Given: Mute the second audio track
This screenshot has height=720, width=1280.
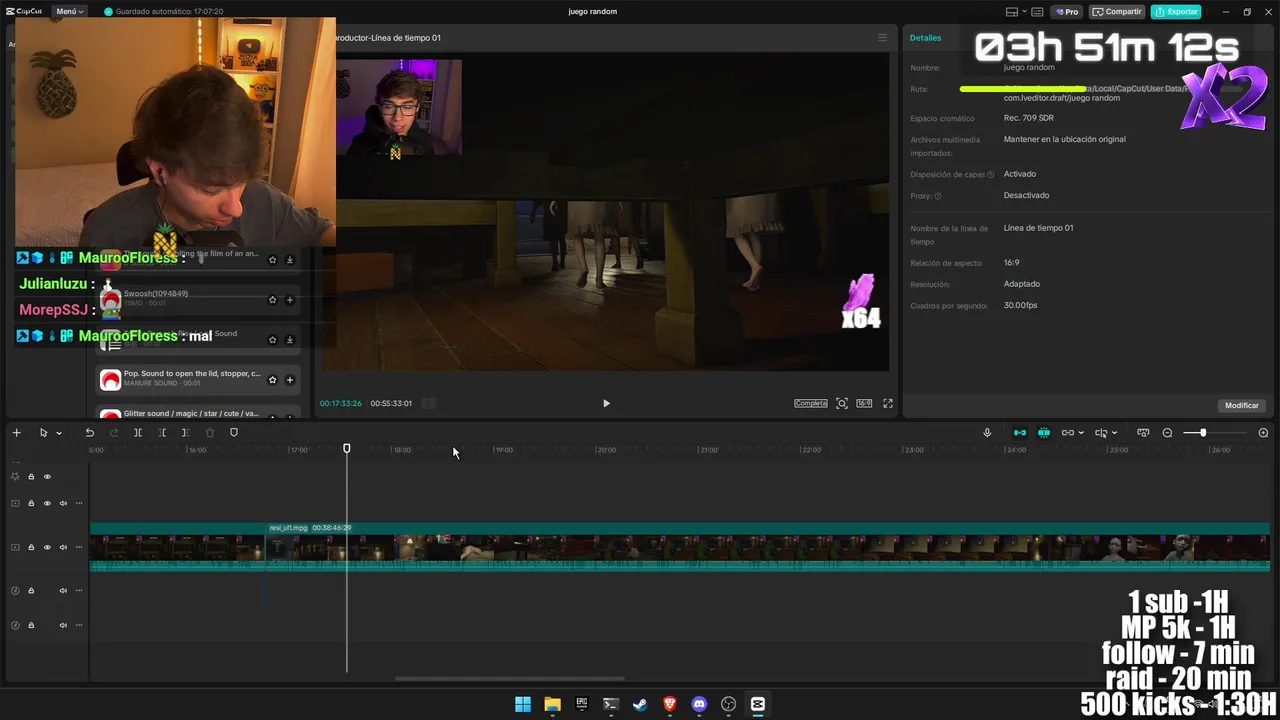Looking at the screenshot, I should tap(63, 625).
